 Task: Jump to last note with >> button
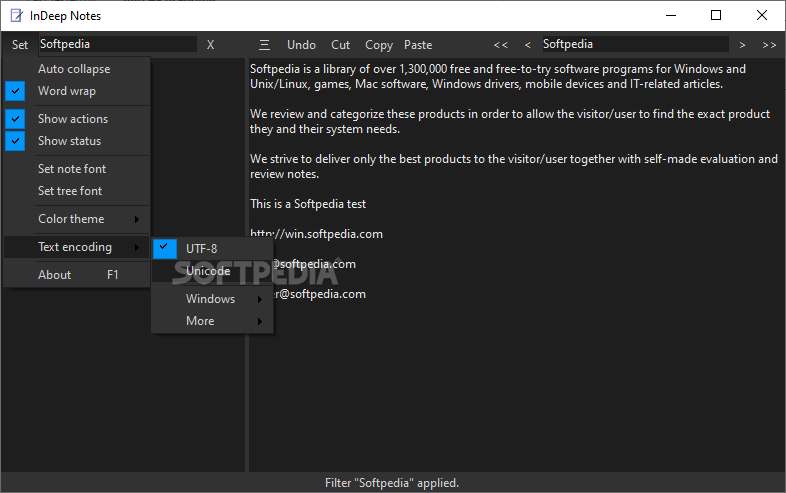click(x=769, y=45)
